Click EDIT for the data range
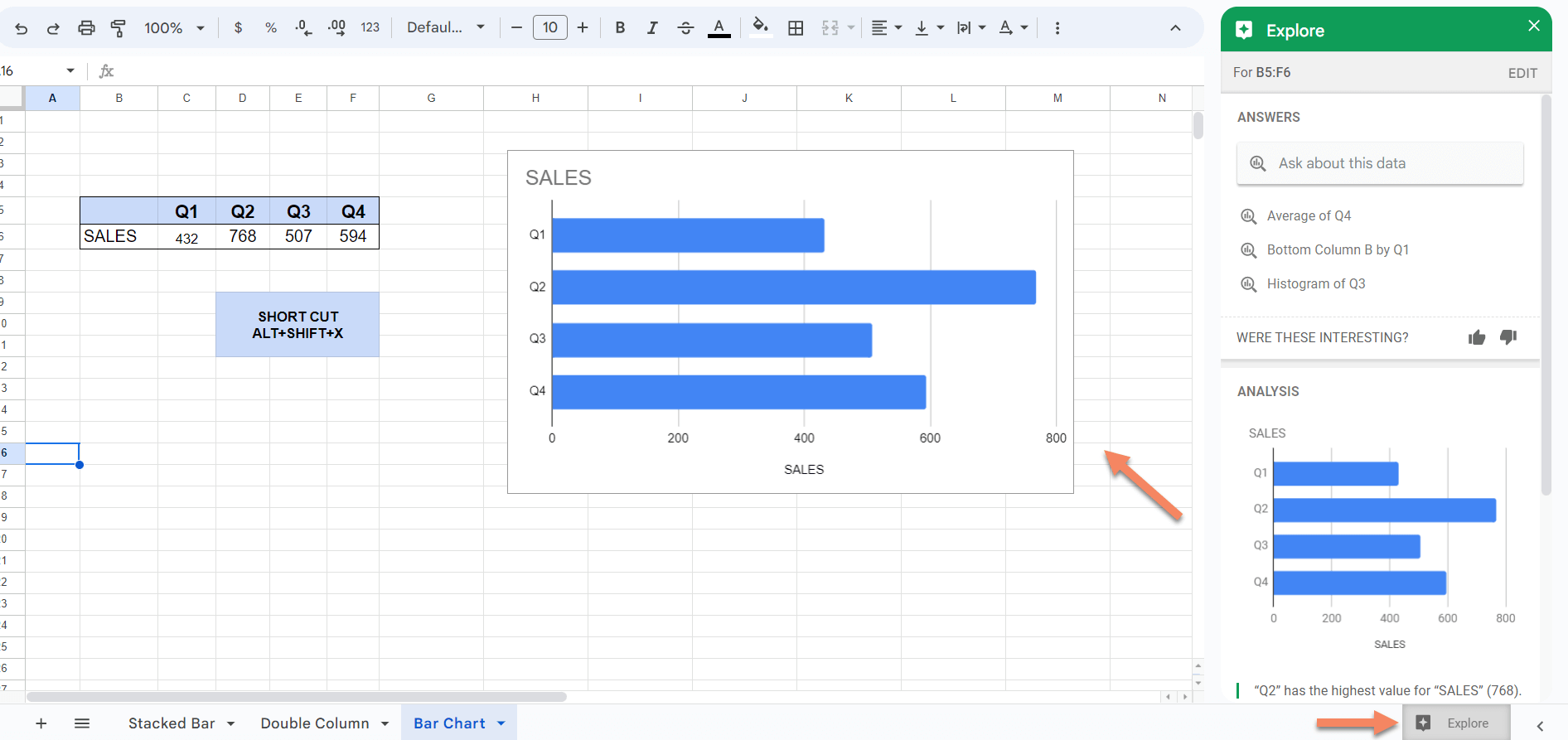The height and width of the screenshot is (740, 1568). click(x=1522, y=73)
